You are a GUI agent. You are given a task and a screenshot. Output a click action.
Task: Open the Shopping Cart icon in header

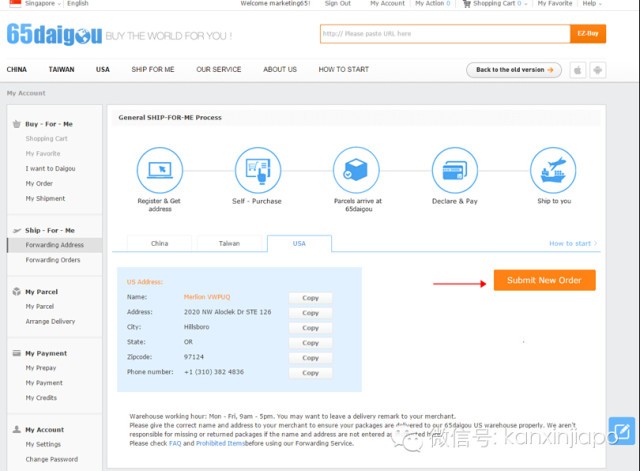click(466, 4)
